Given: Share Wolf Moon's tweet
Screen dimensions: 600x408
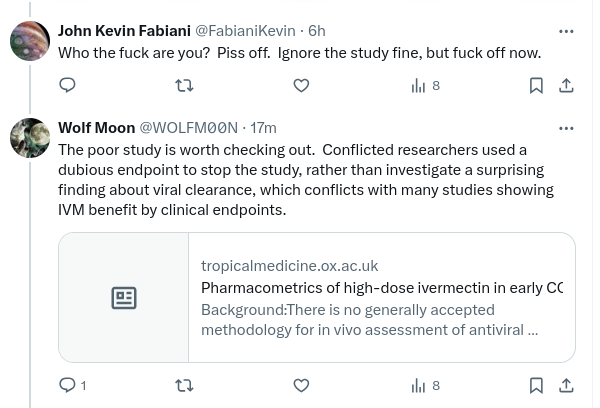Looking at the screenshot, I should point(566,385).
